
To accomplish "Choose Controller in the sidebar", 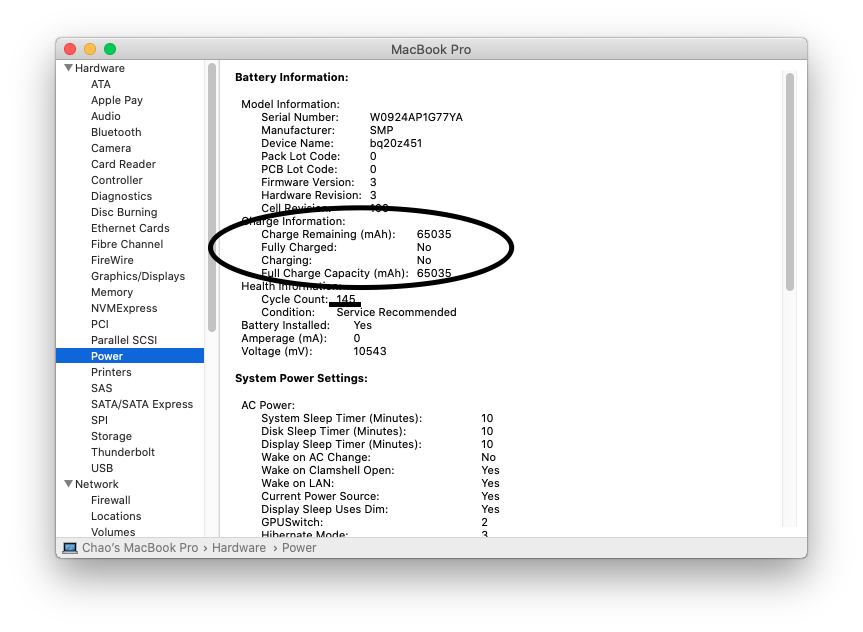I will (x=117, y=180).
